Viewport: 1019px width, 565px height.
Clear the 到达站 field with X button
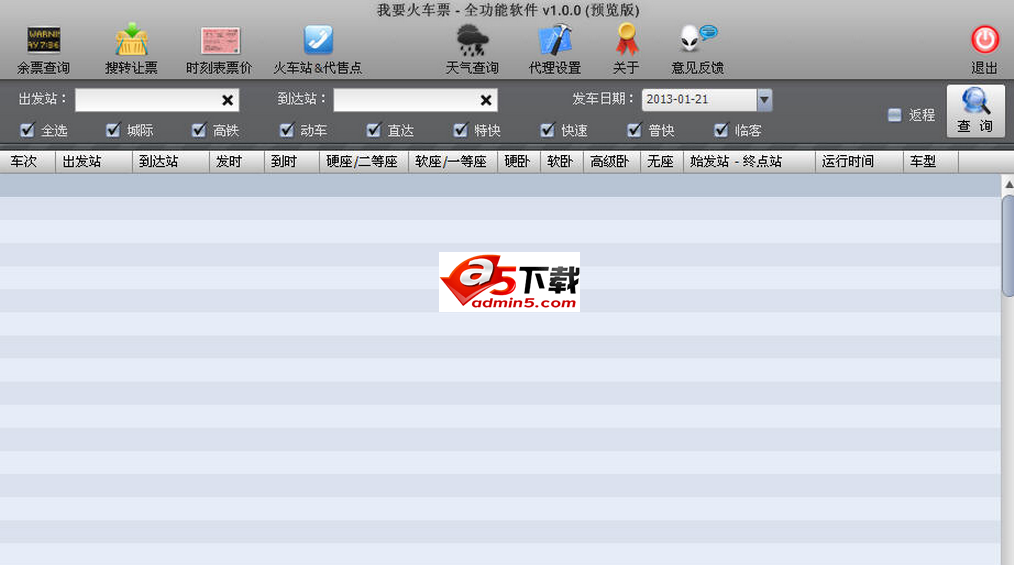(486, 100)
